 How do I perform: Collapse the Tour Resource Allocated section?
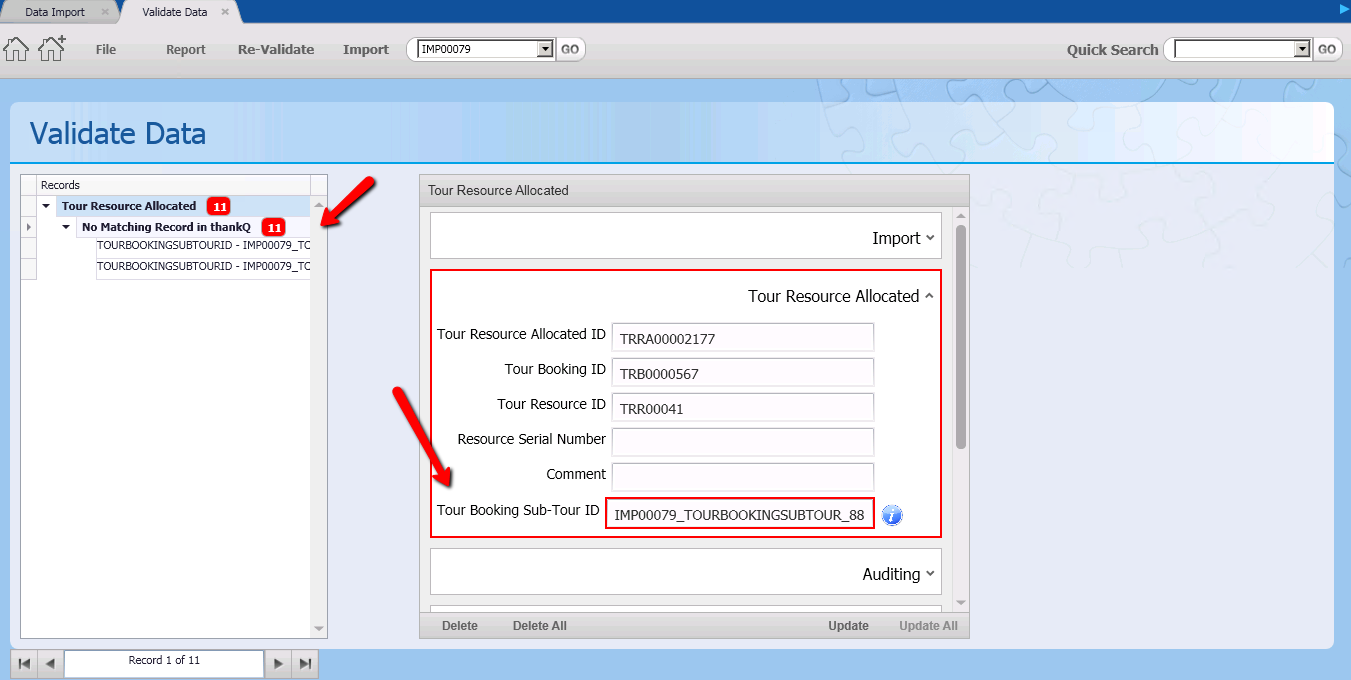840,296
